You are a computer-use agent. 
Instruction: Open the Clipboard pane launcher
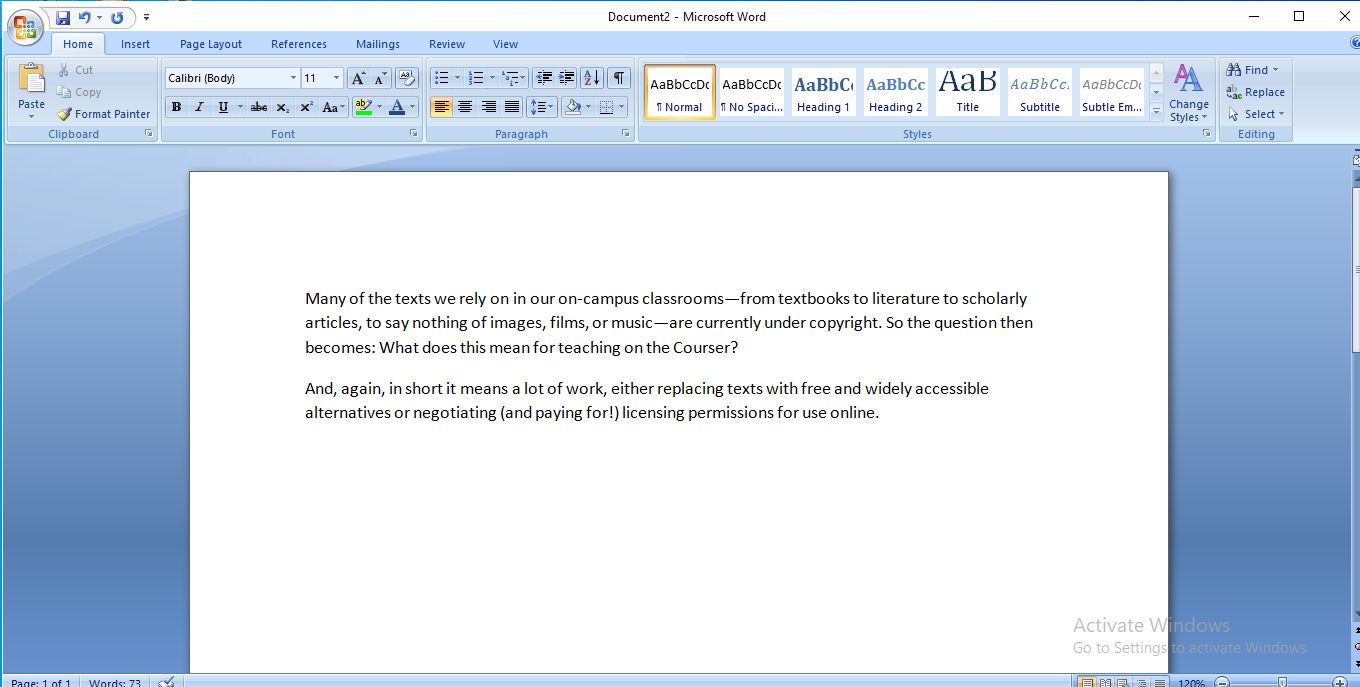149,133
